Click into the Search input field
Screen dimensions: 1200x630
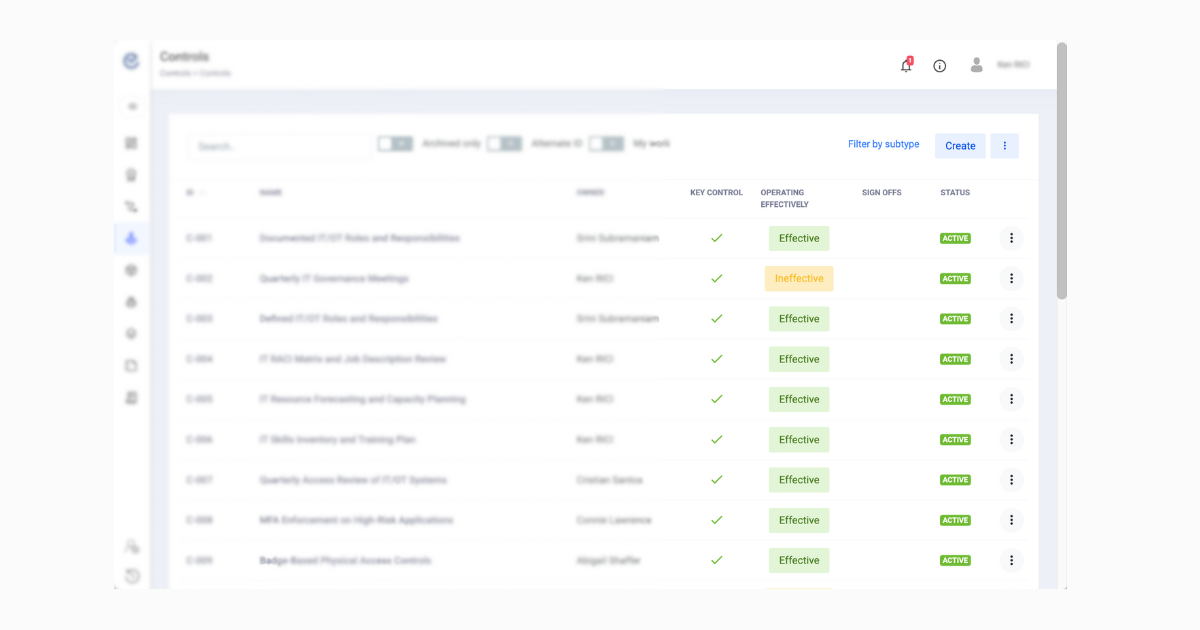pos(278,146)
